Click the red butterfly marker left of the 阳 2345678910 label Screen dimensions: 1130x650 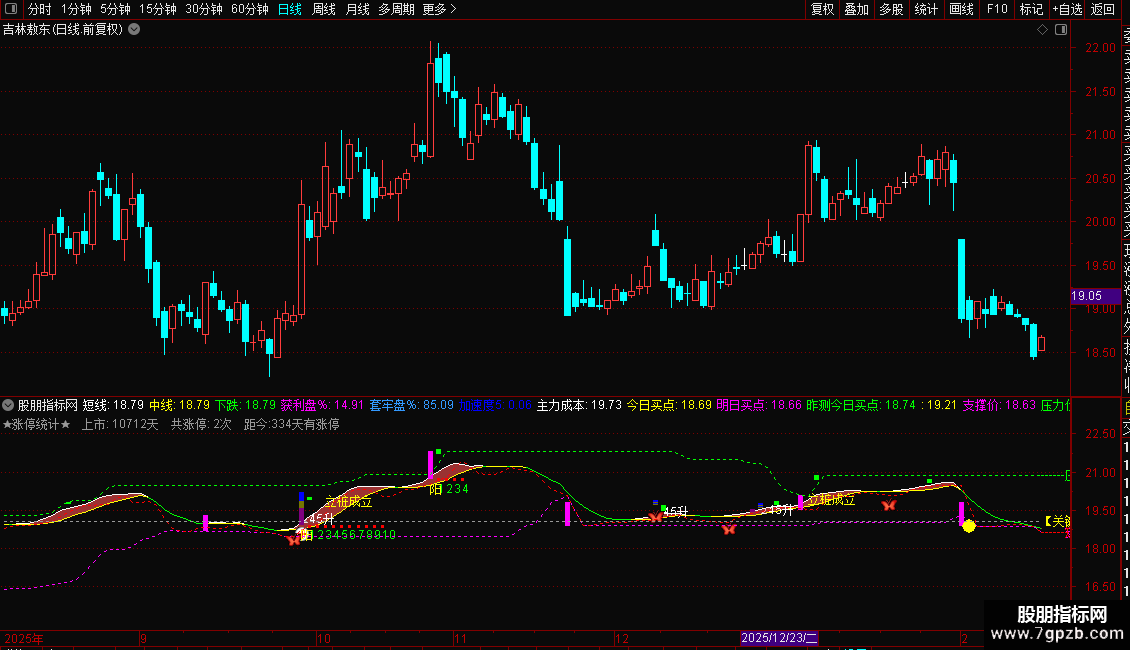[x=293, y=540]
